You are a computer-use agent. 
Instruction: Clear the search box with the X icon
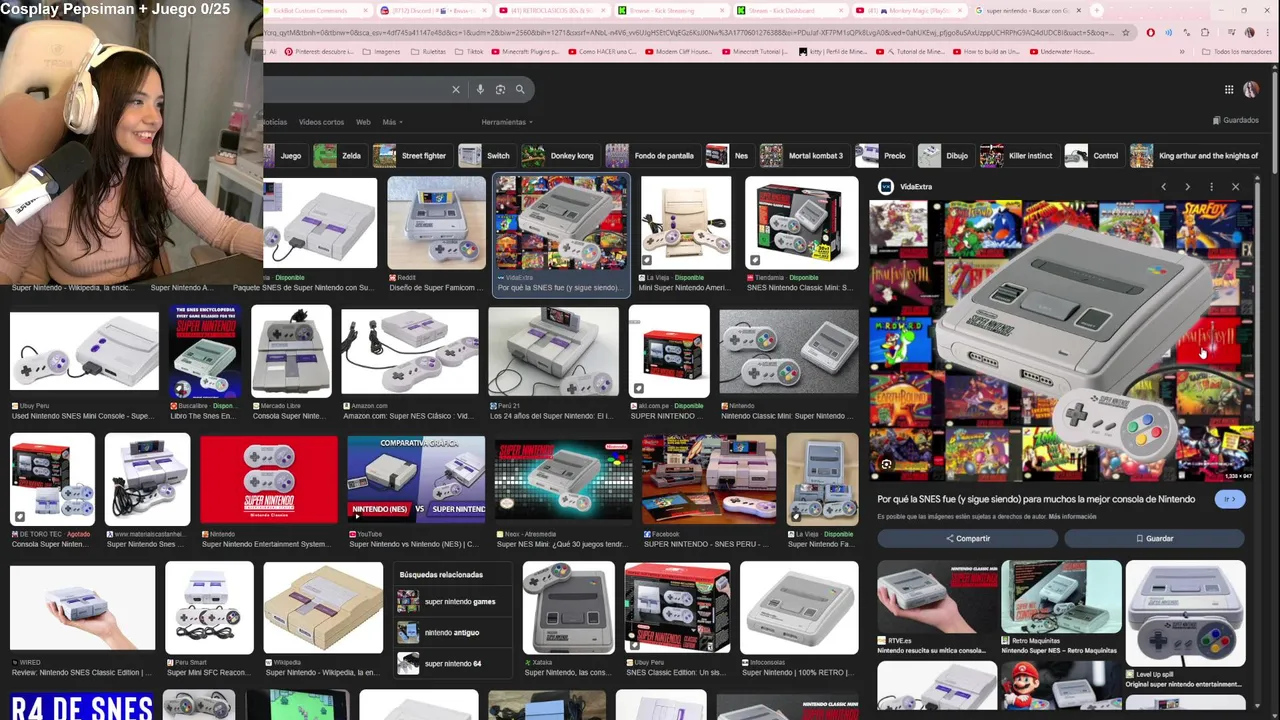456,90
